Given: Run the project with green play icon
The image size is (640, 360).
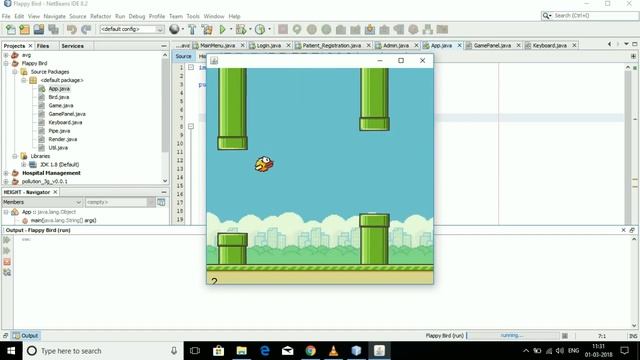Looking at the screenshot, I should [x=222, y=29].
